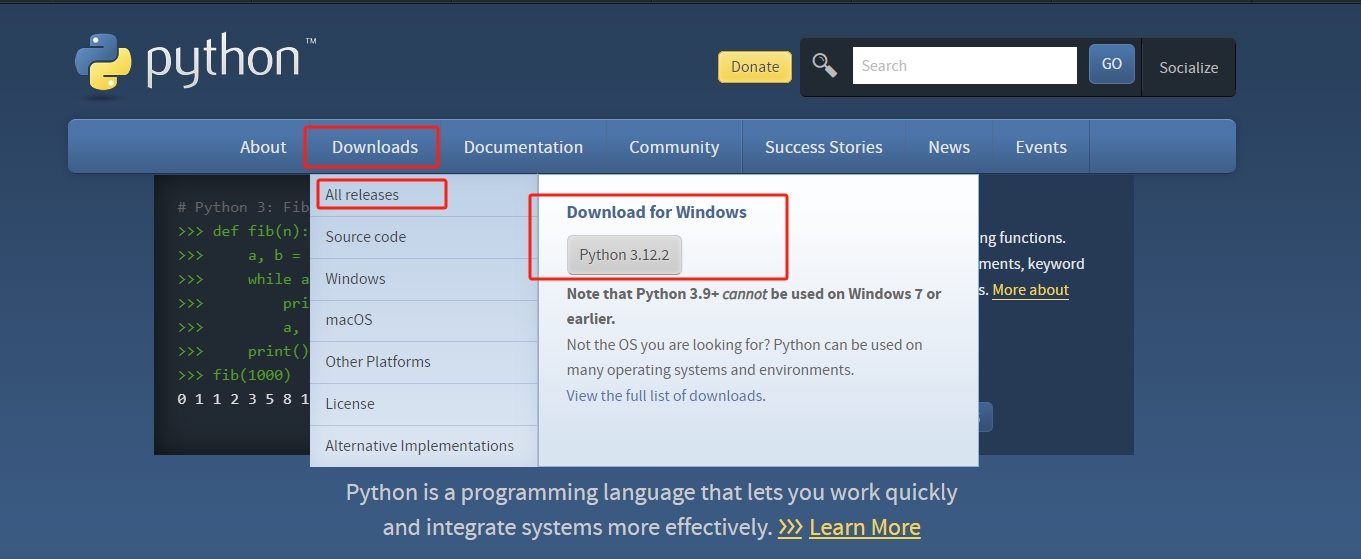The image size is (1361, 559).
Task: Choose All releases from Downloads submenu
Action: [362, 195]
